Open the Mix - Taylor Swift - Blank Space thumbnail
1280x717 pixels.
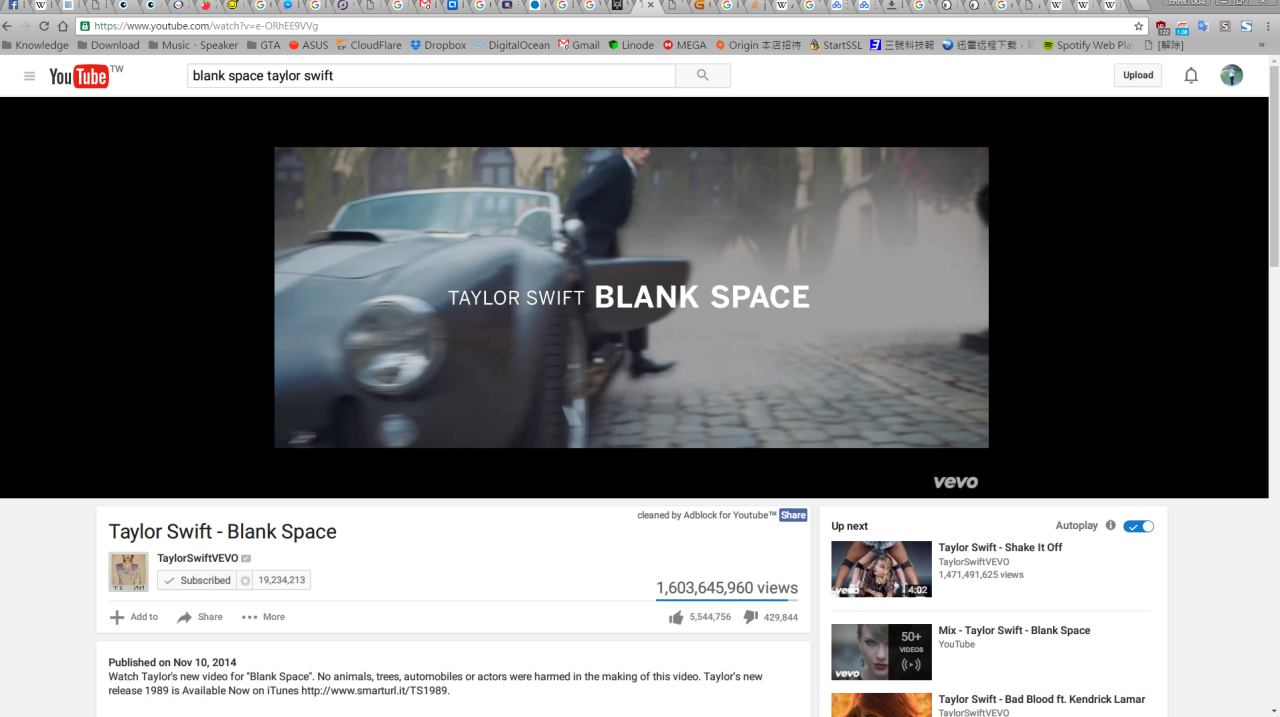click(881, 652)
